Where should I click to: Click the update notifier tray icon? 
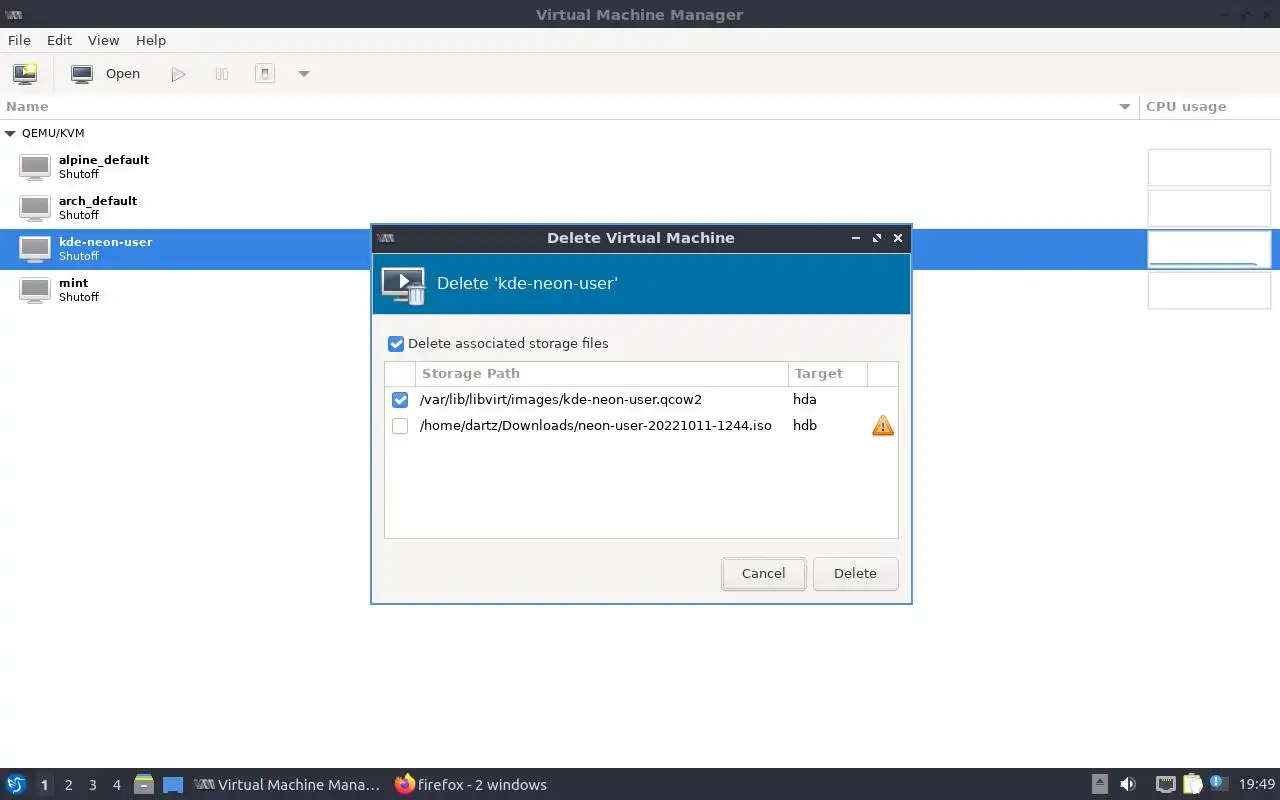click(1218, 783)
